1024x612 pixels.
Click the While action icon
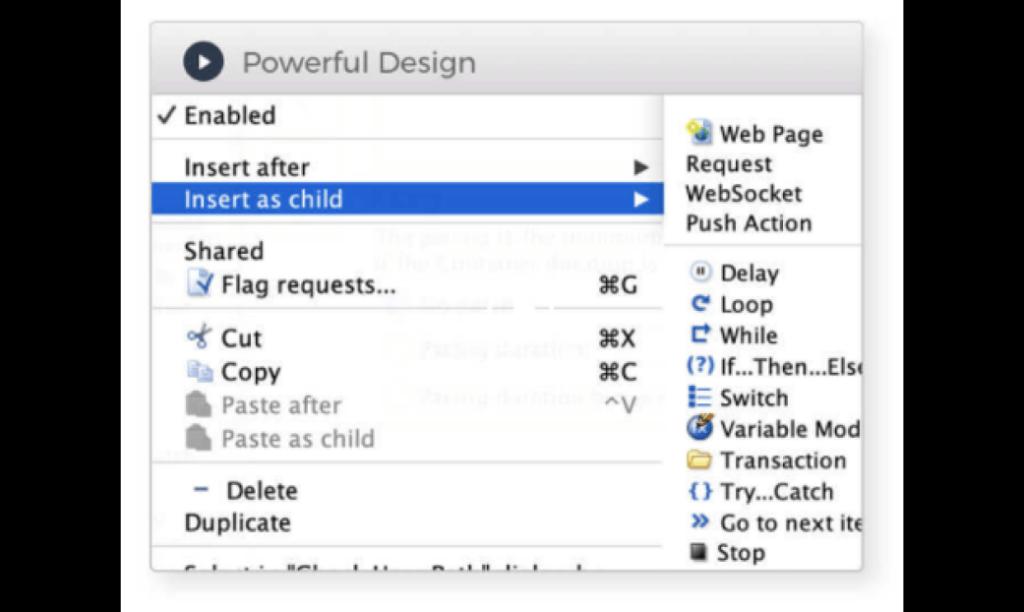[x=701, y=335]
